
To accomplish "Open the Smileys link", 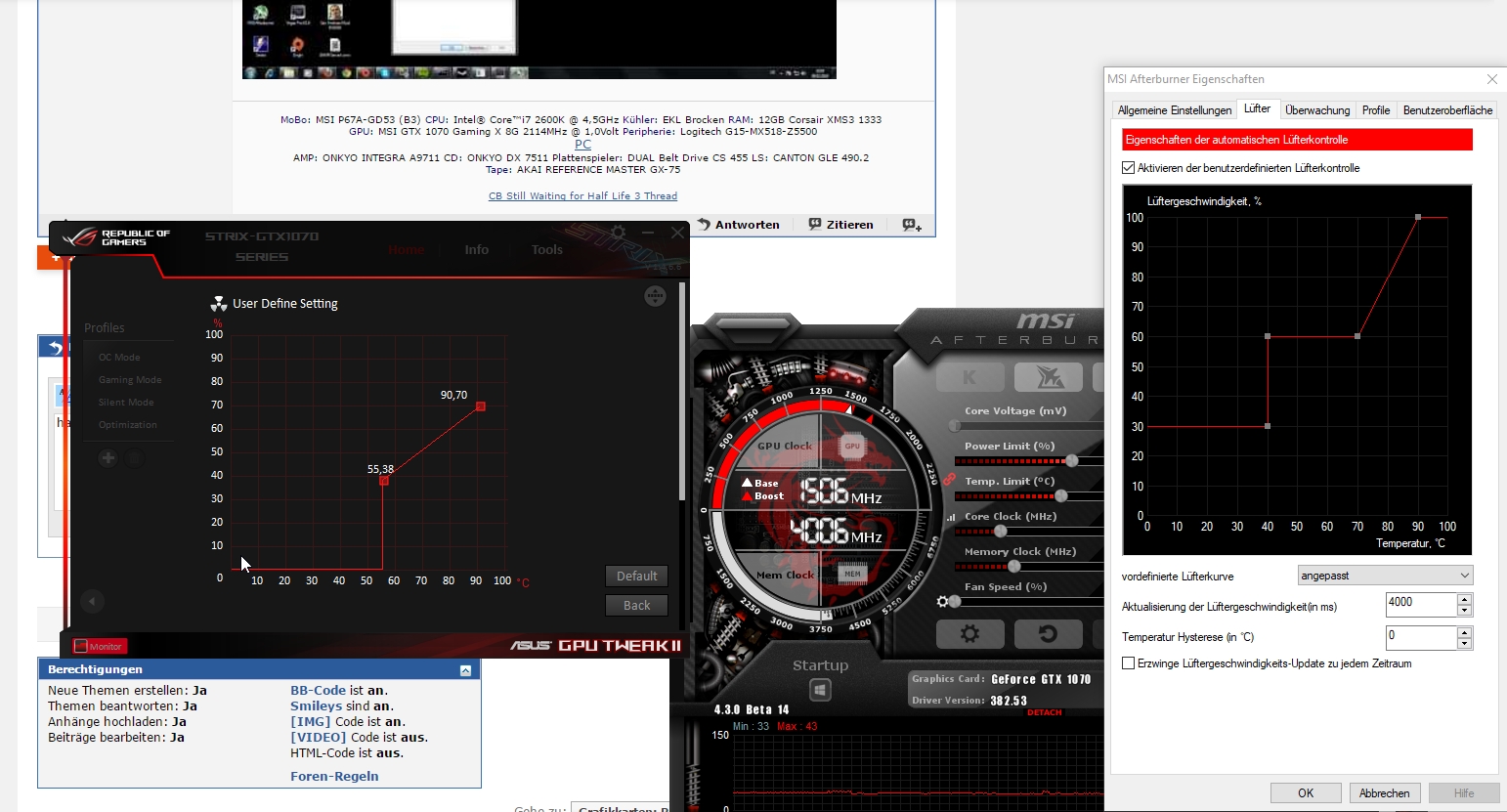I will [x=316, y=706].
